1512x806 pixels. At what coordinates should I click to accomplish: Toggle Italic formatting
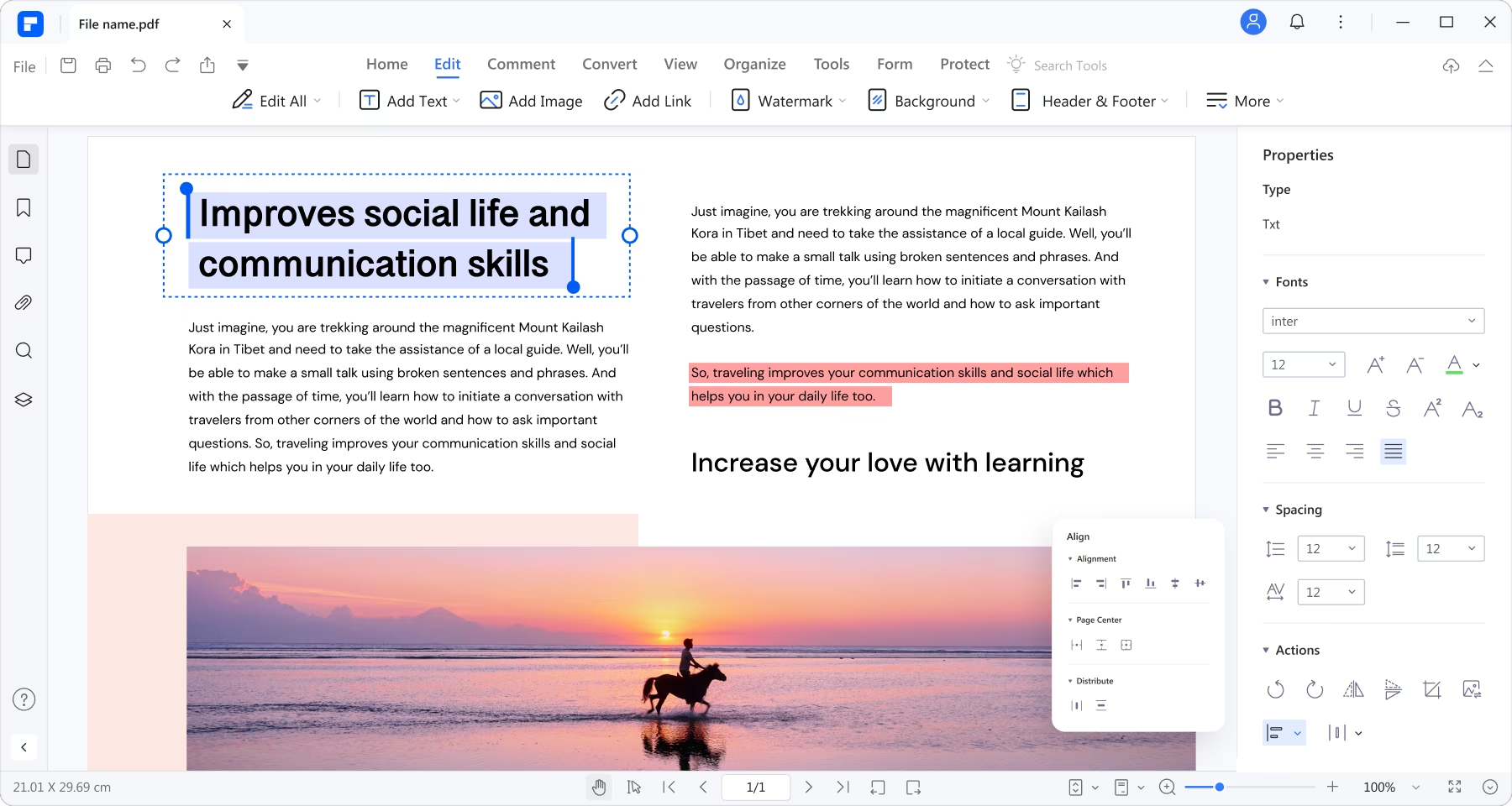click(1315, 408)
